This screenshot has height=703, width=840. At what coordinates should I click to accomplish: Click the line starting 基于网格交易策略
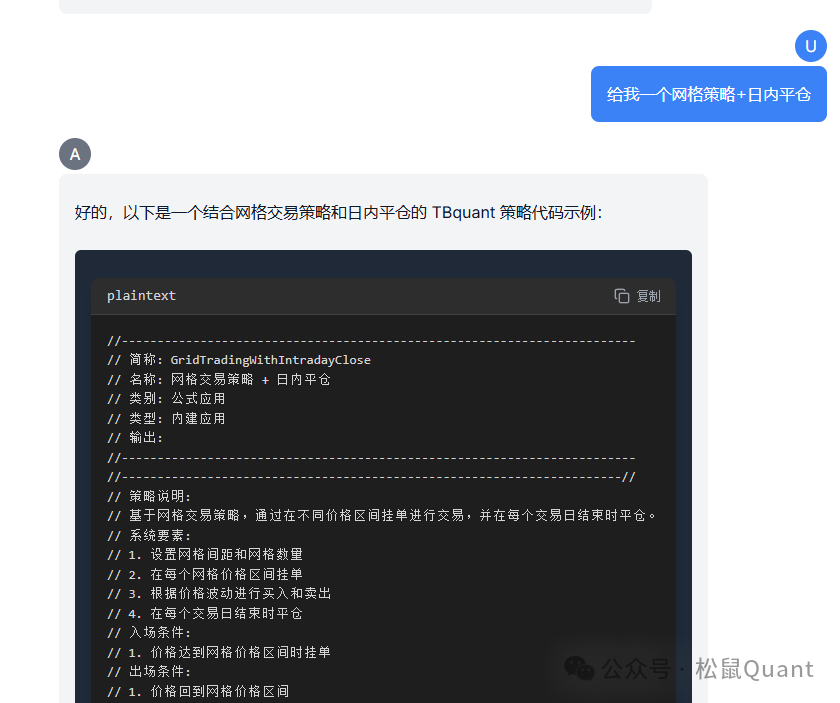tap(381, 515)
